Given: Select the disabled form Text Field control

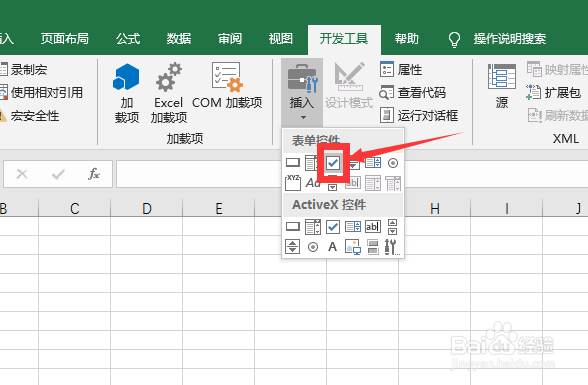Looking at the screenshot, I should (x=352, y=183).
